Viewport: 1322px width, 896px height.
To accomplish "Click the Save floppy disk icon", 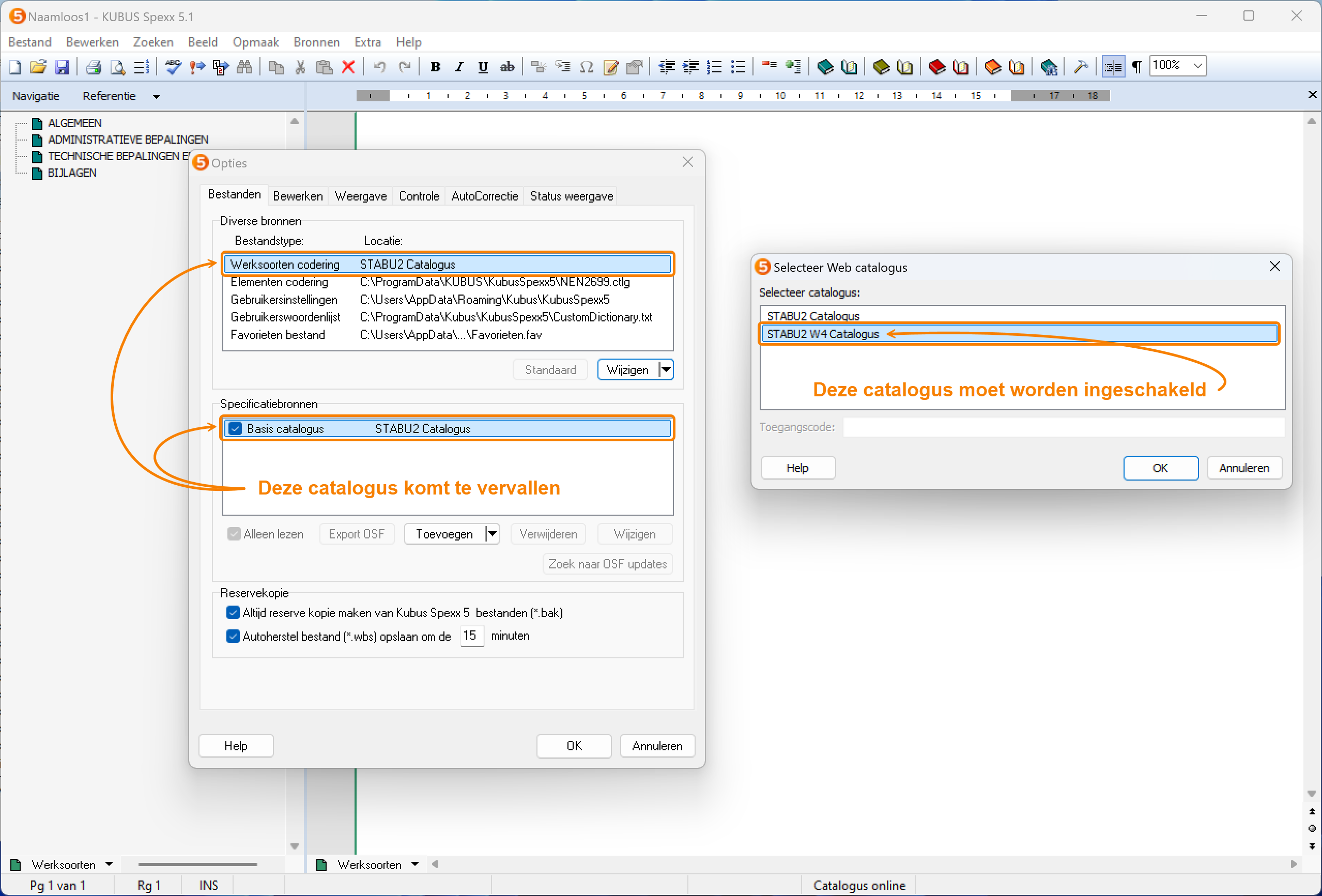I will pyautogui.click(x=62, y=67).
